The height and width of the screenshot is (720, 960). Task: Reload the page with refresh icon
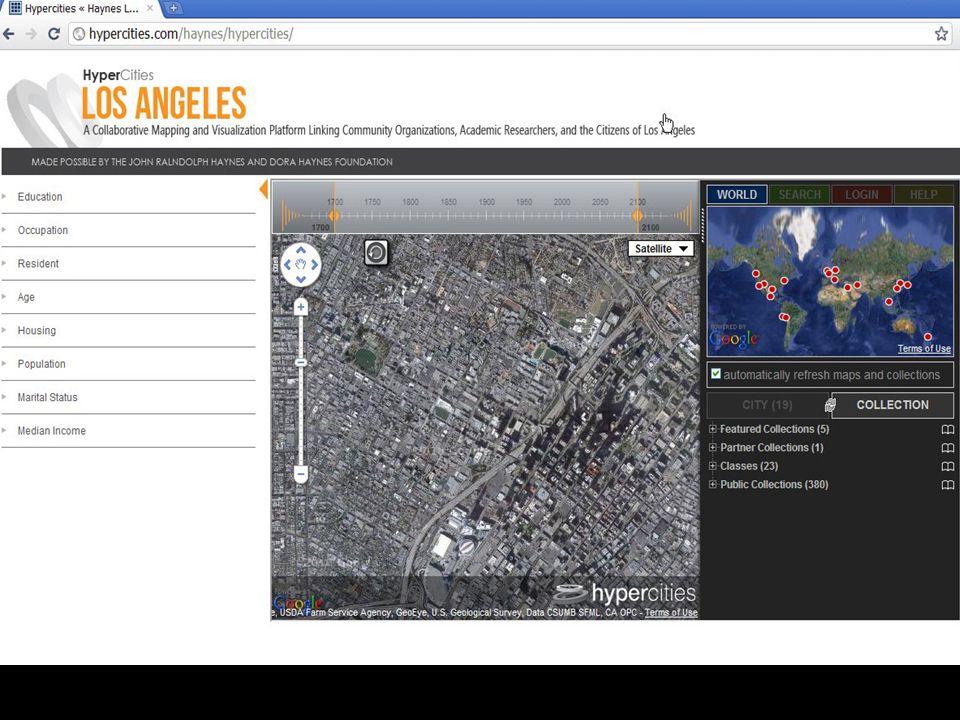point(54,34)
